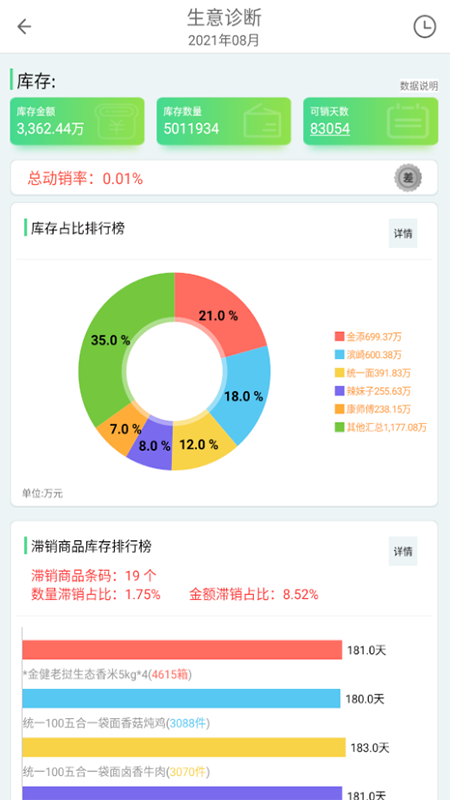Open 详情 for 库存占比排行榜
The height and width of the screenshot is (800, 450).
tap(403, 233)
